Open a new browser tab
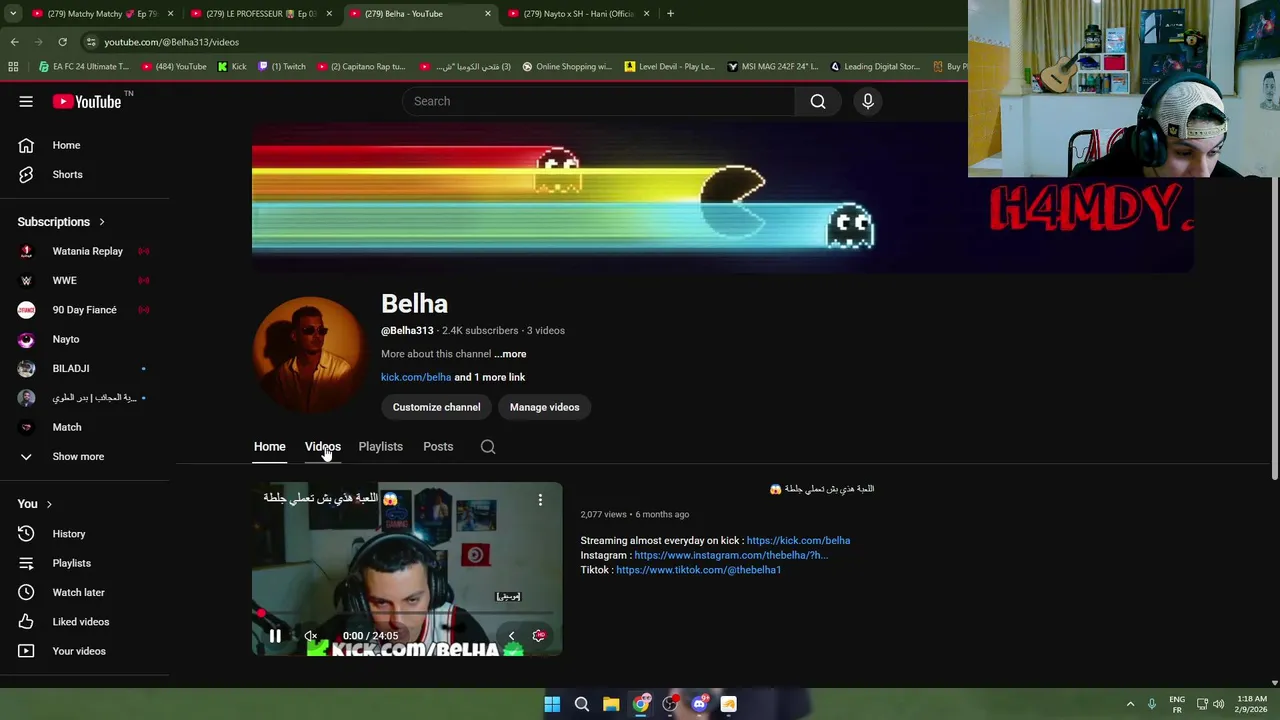 coord(670,14)
